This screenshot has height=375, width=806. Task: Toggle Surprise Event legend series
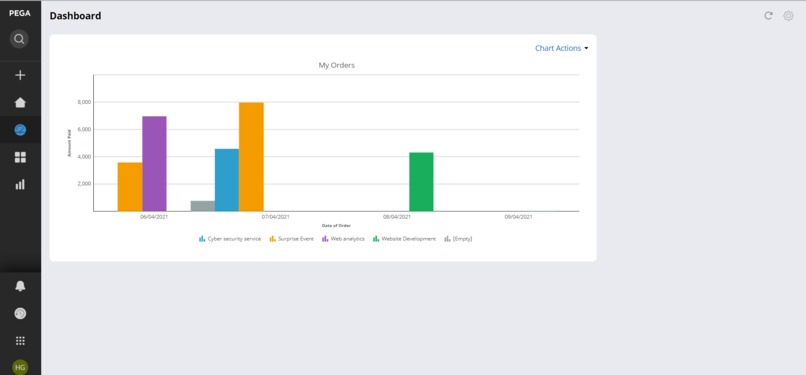tap(291, 239)
